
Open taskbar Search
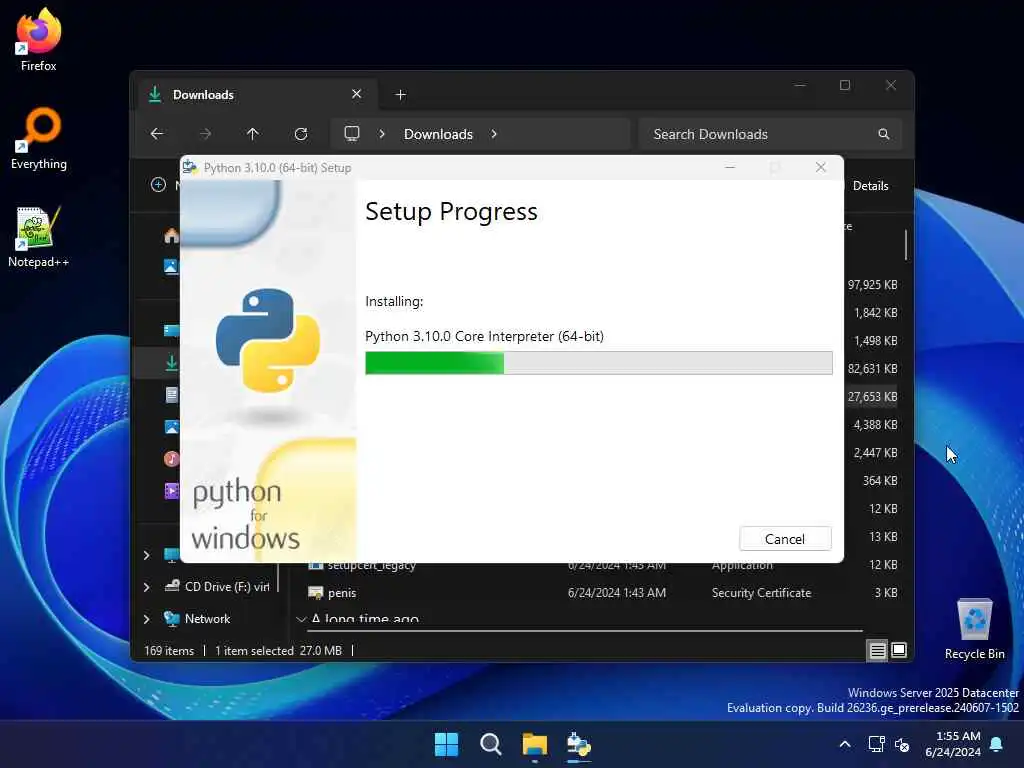point(490,744)
